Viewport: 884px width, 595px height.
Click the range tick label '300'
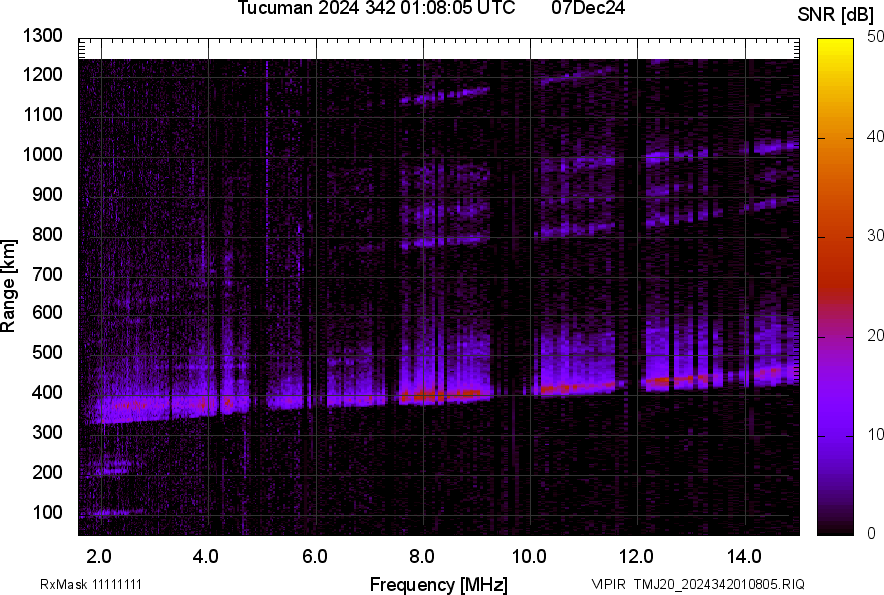[x=47, y=433]
